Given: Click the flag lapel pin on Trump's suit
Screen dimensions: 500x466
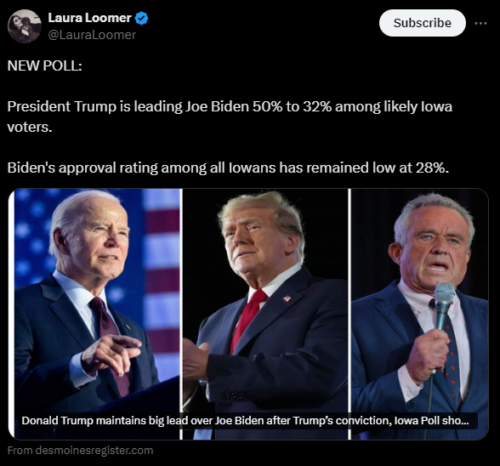Looking at the screenshot, I should pos(287,298).
